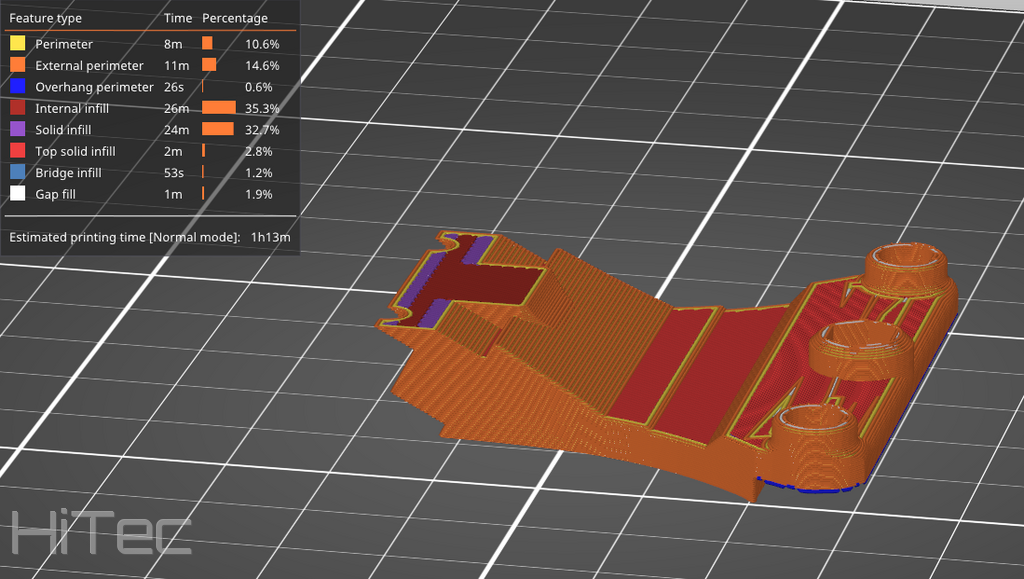
Task: Click the HiTec watermark logo
Action: point(101,531)
